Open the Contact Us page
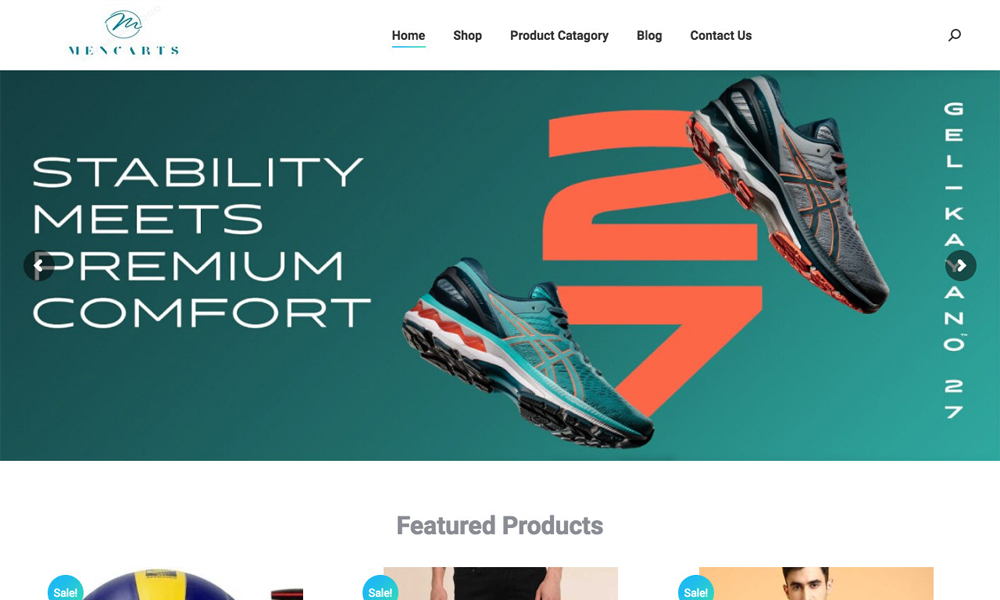The width and height of the screenshot is (1000, 600). coord(721,36)
